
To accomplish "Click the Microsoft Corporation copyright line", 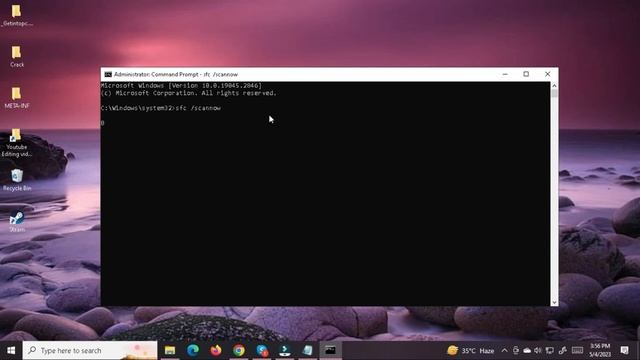I will [x=189, y=93].
